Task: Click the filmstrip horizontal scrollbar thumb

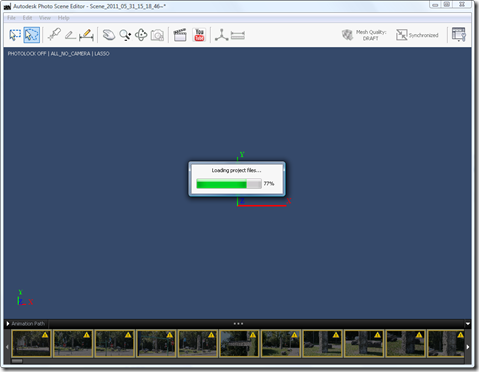Action: (17, 361)
